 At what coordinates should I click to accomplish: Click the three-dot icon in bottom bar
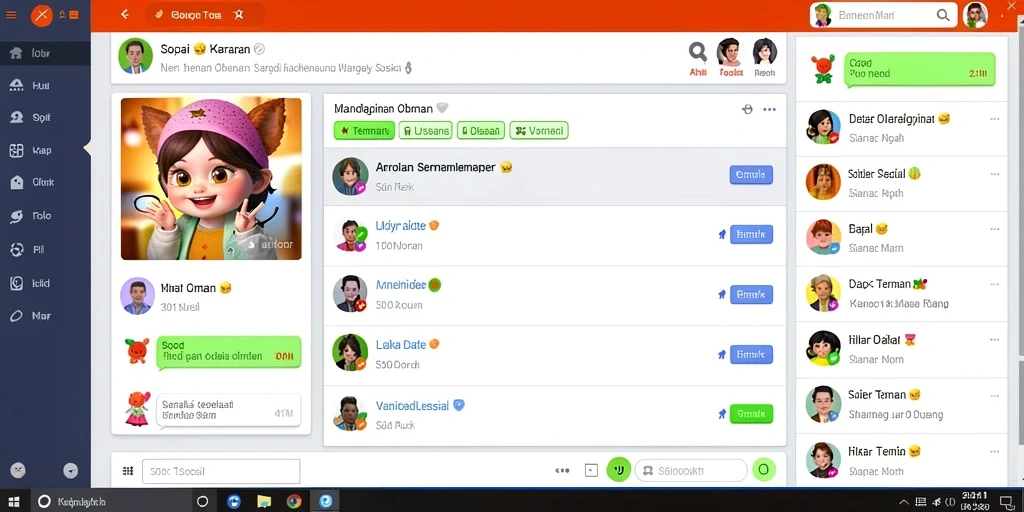click(x=562, y=470)
